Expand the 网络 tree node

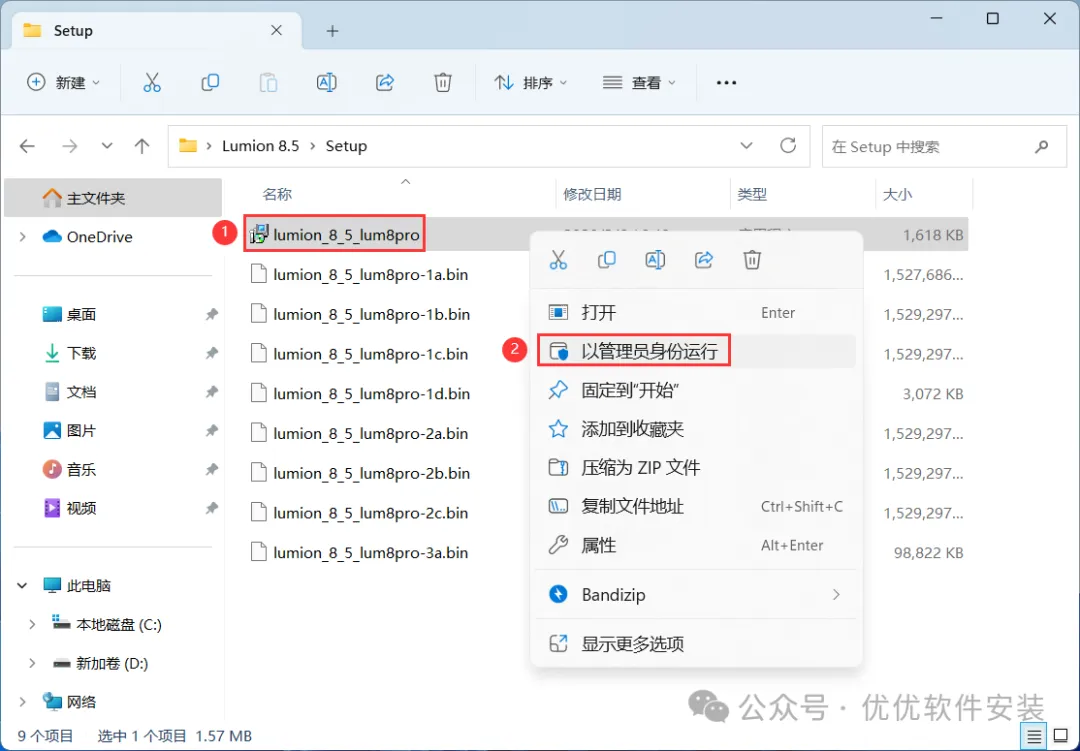(23, 702)
